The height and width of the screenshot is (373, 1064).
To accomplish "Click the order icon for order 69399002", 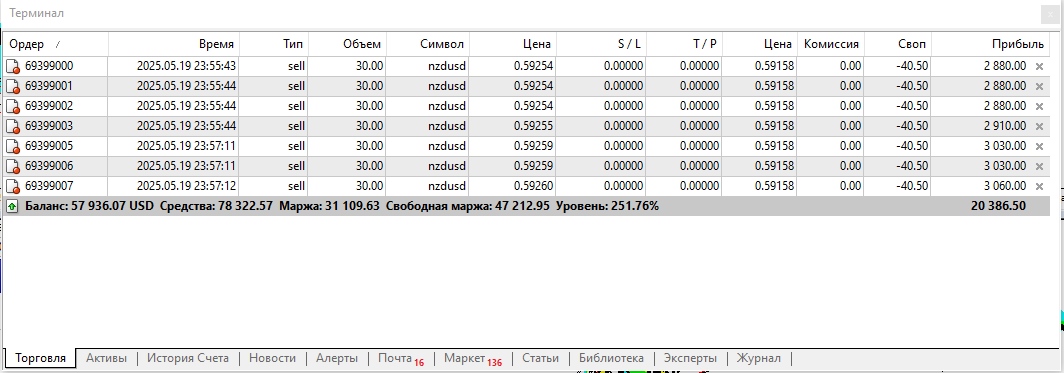I will point(13,106).
